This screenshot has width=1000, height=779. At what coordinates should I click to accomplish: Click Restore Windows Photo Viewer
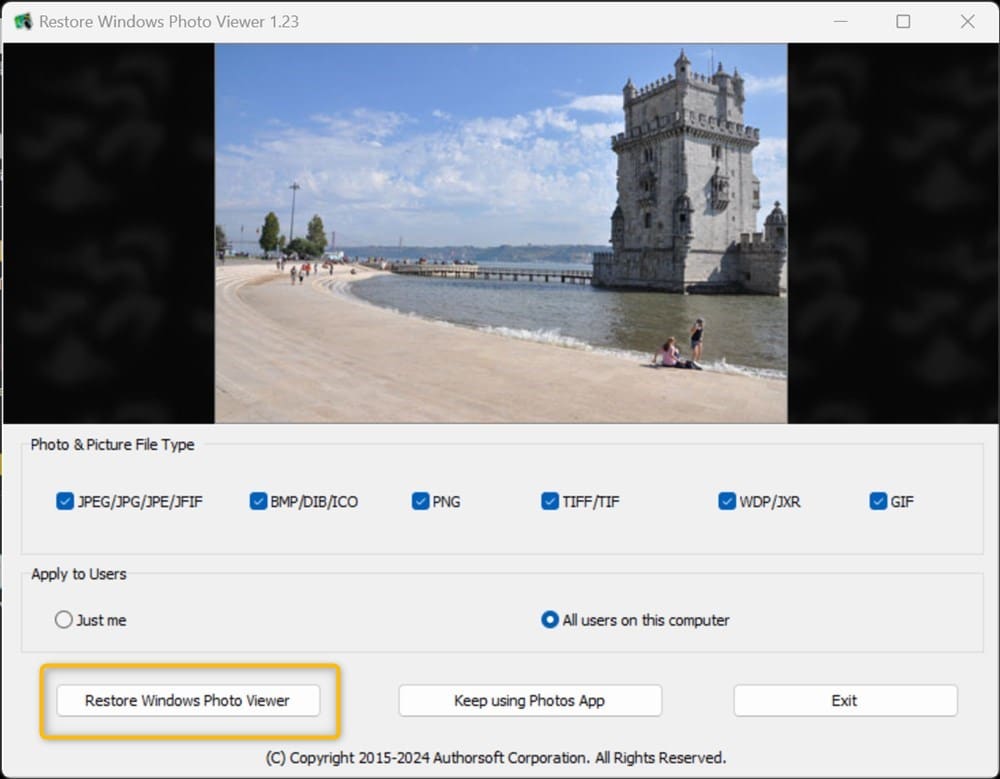pyautogui.click(x=188, y=700)
